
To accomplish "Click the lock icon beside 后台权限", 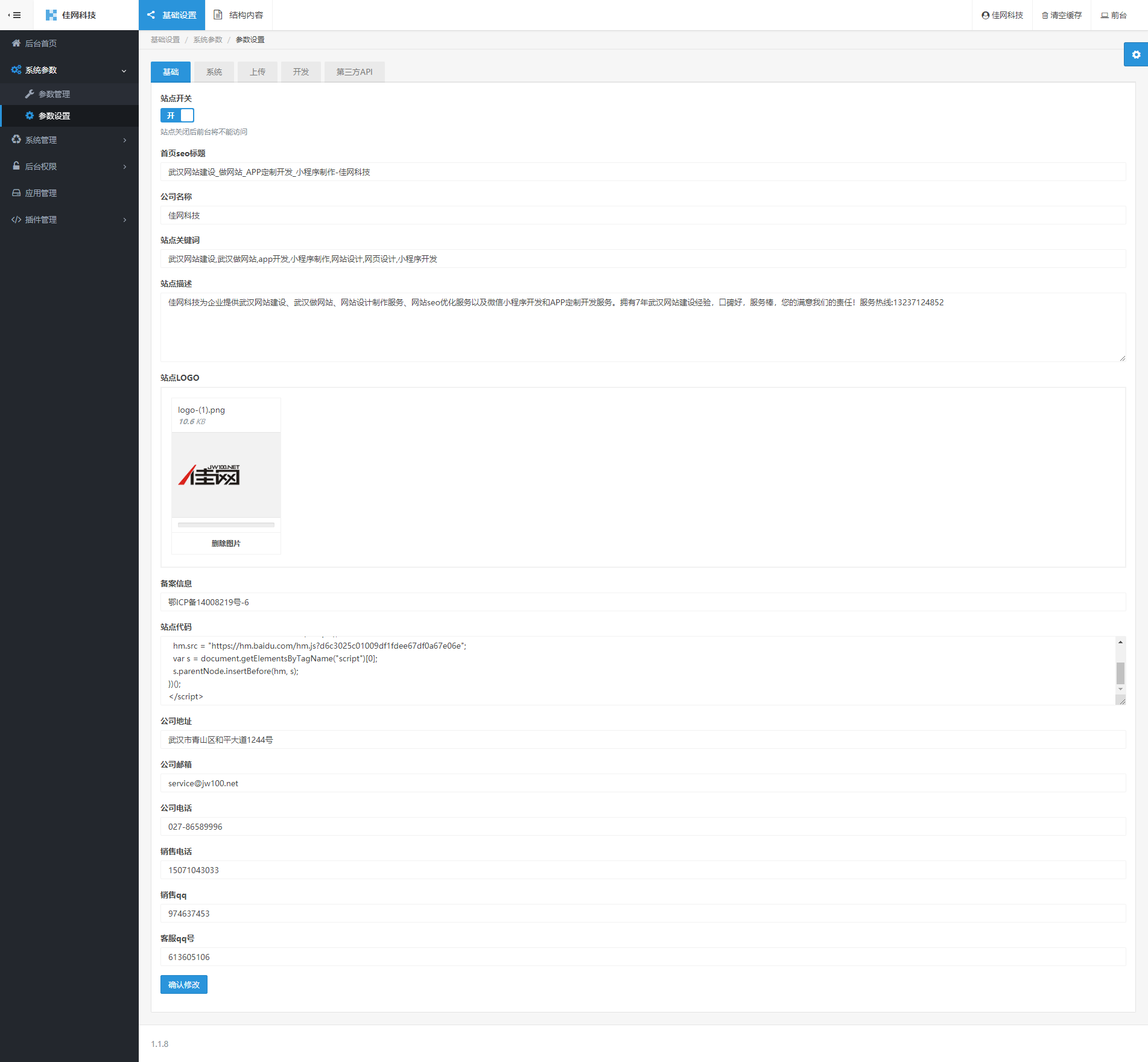I will tap(16, 166).
